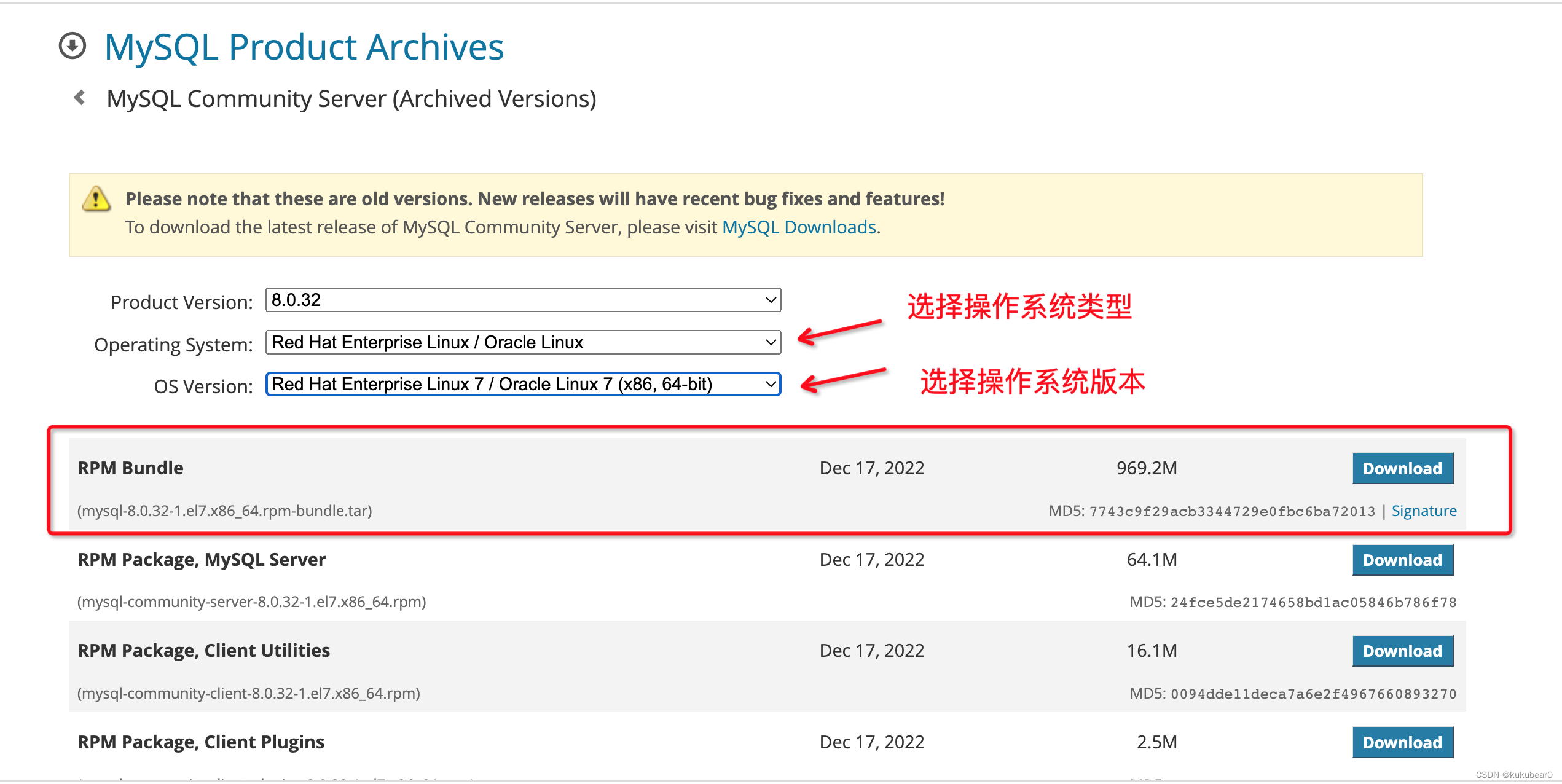Screen dimensions: 1562x784
Task: Click the 2.5M file size
Action: (x=1156, y=742)
